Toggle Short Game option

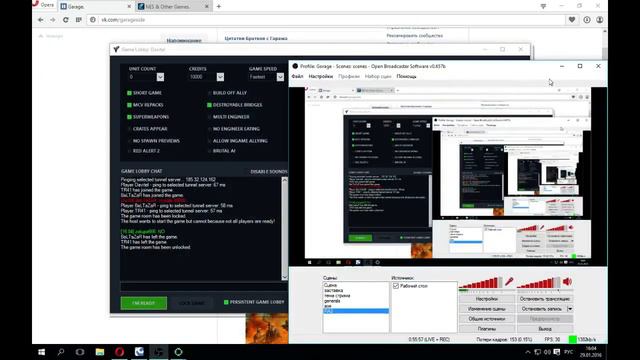click(x=129, y=93)
